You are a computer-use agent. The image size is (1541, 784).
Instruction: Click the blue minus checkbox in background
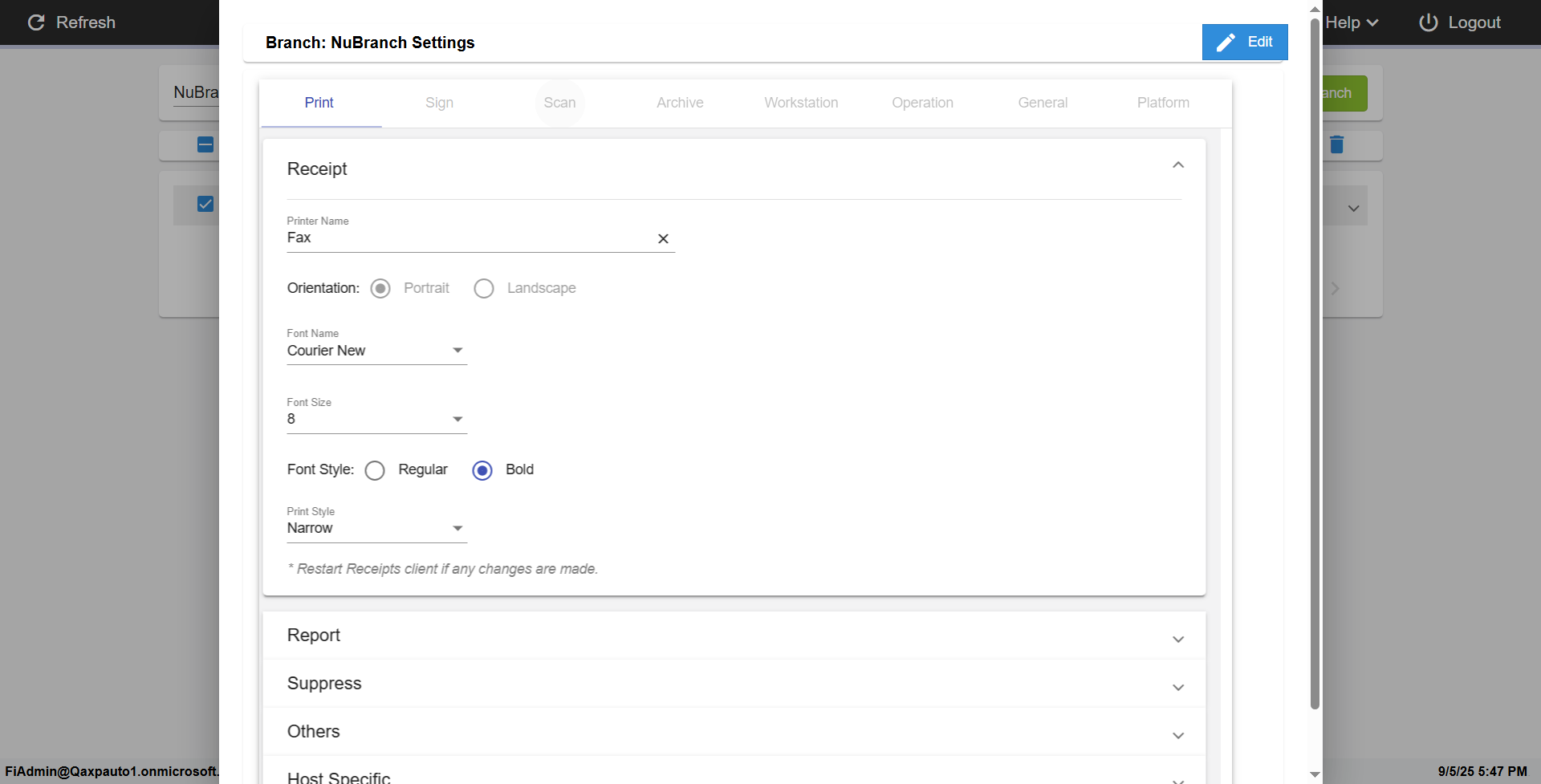pos(205,144)
